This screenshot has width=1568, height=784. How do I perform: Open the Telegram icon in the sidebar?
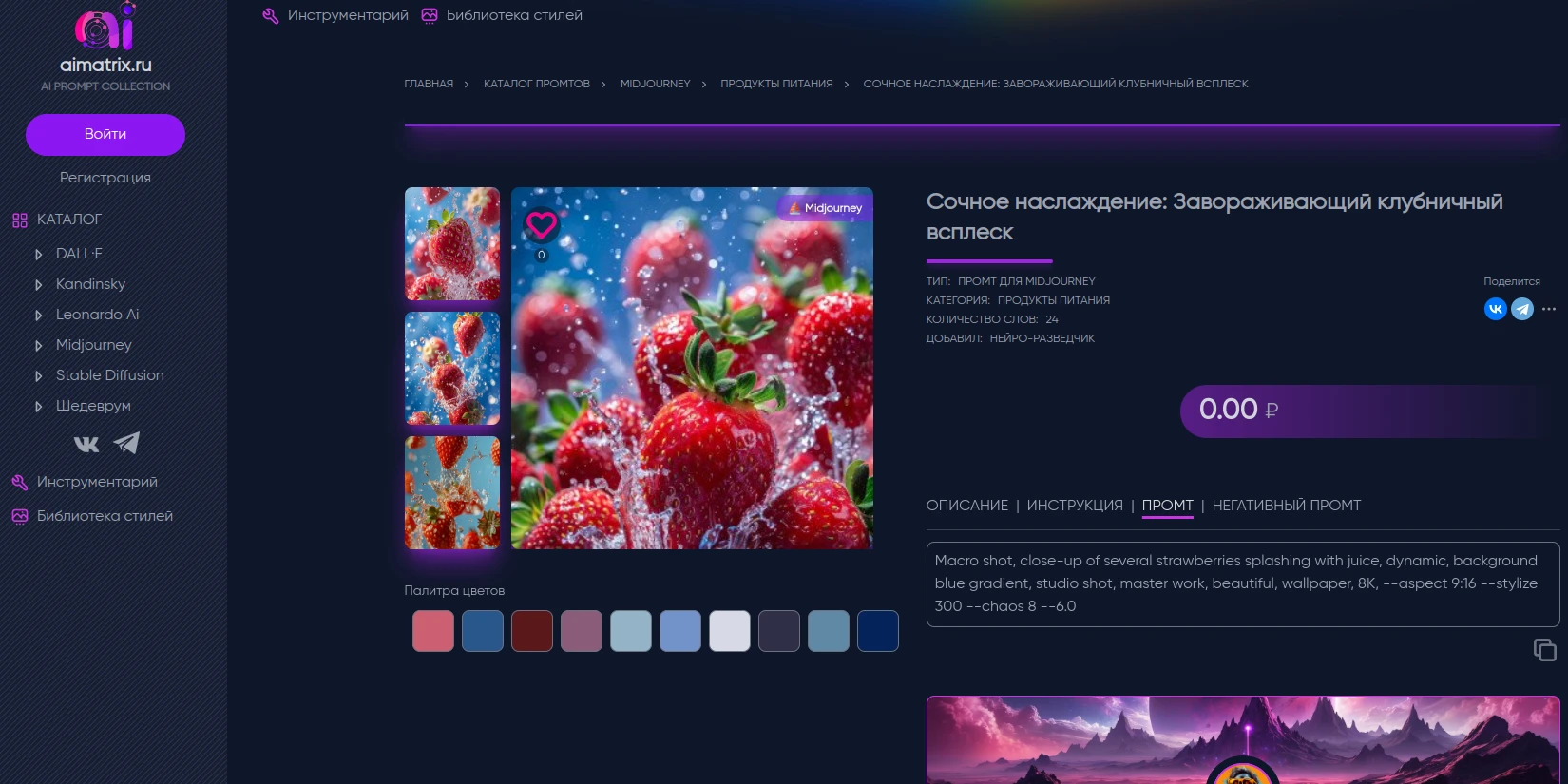(126, 443)
